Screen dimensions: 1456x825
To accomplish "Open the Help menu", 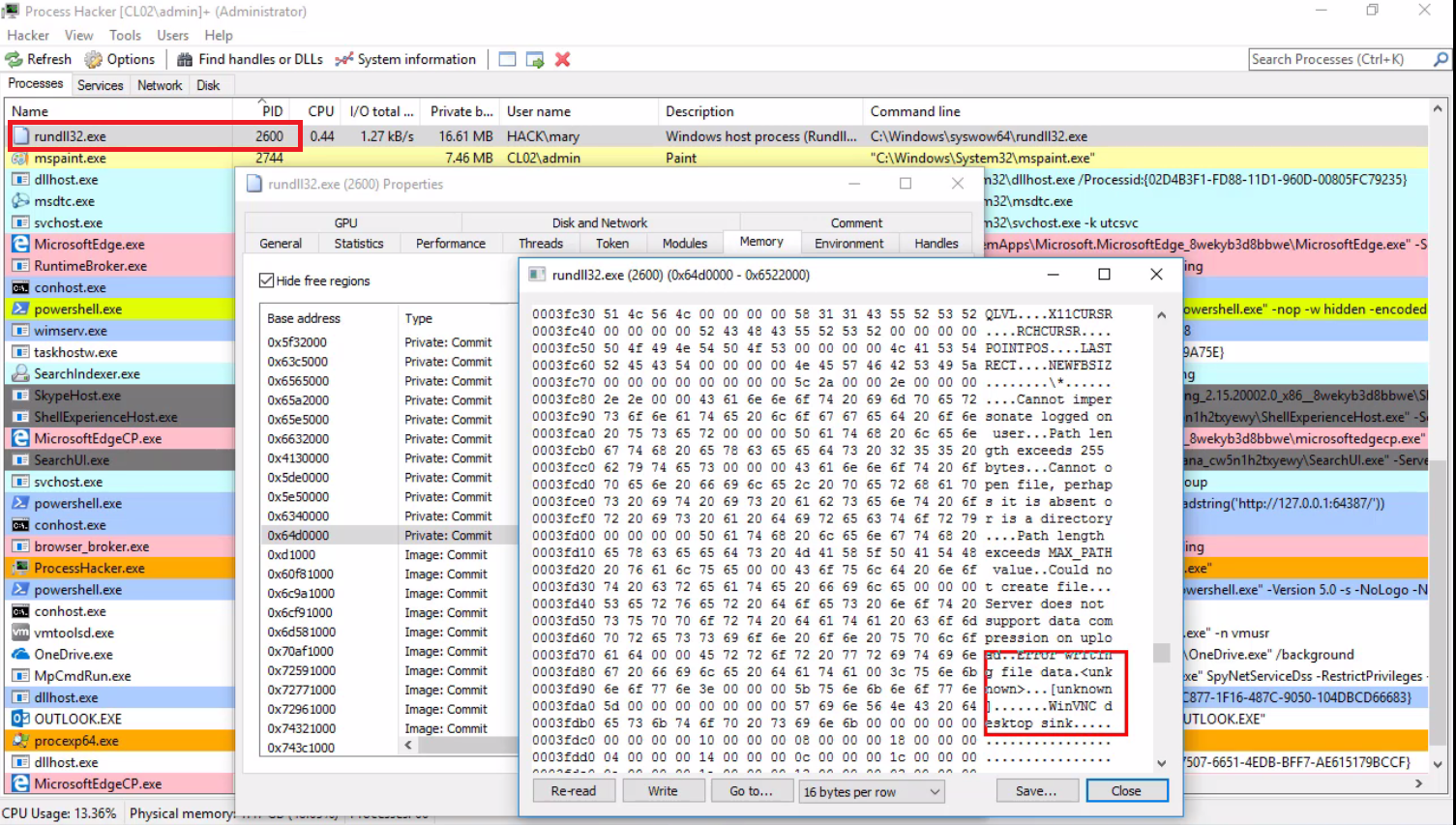I will click(219, 35).
